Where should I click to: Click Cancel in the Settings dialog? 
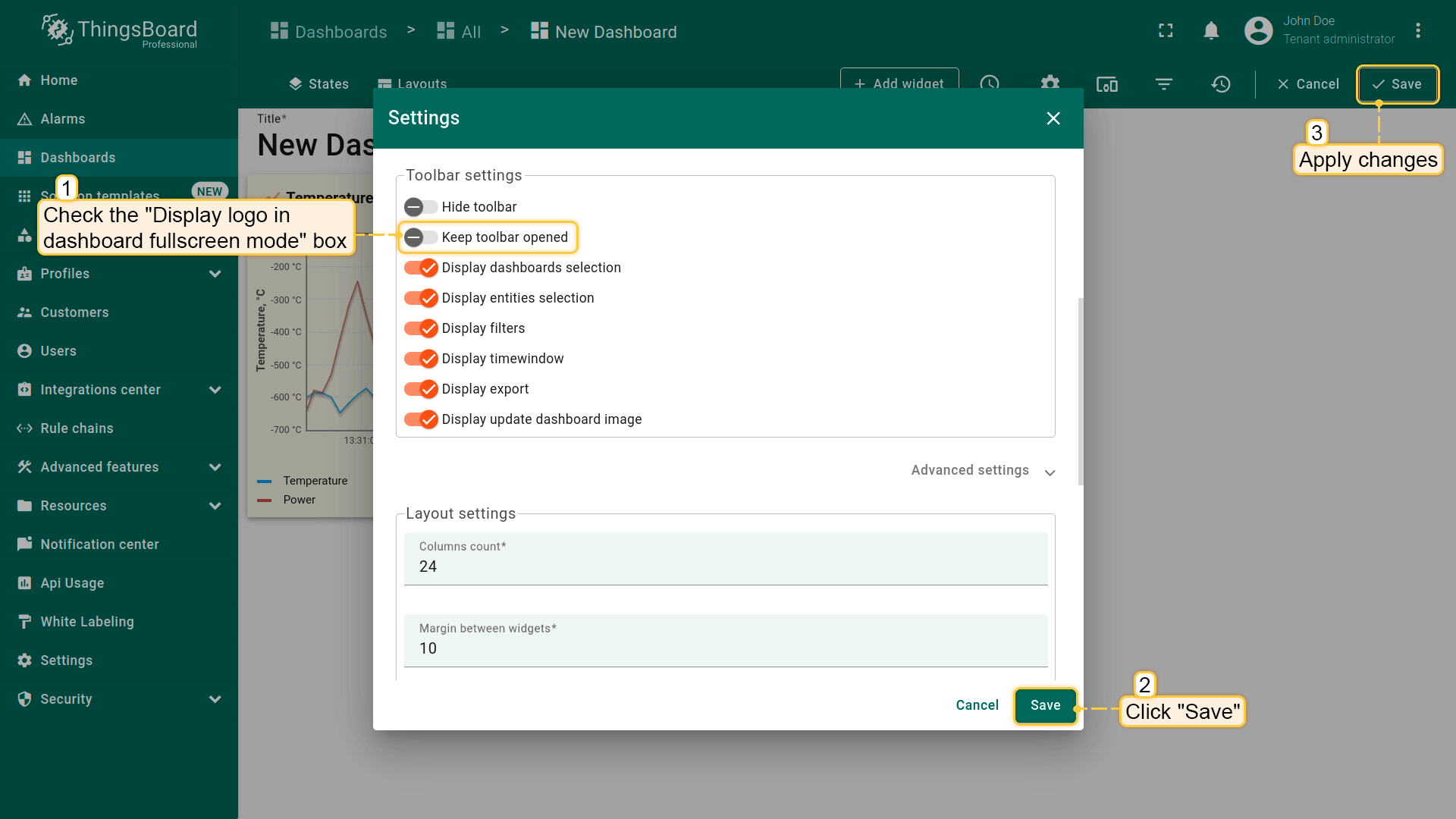(977, 705)
